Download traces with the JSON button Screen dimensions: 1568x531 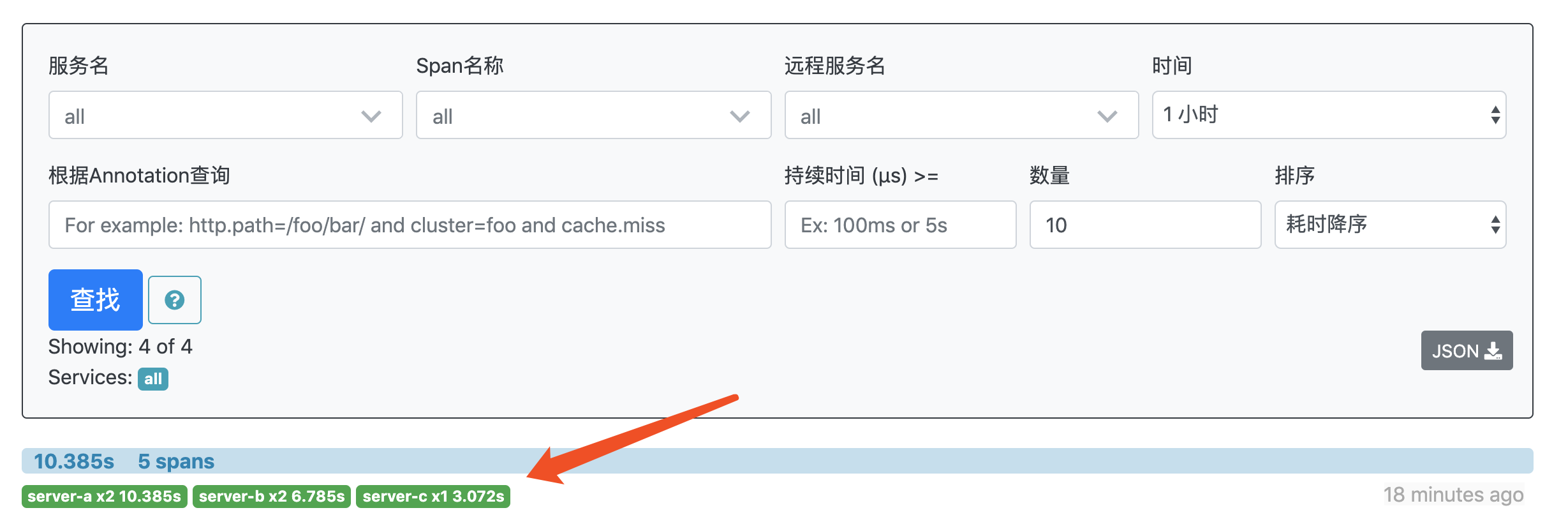coord(1467,350)
